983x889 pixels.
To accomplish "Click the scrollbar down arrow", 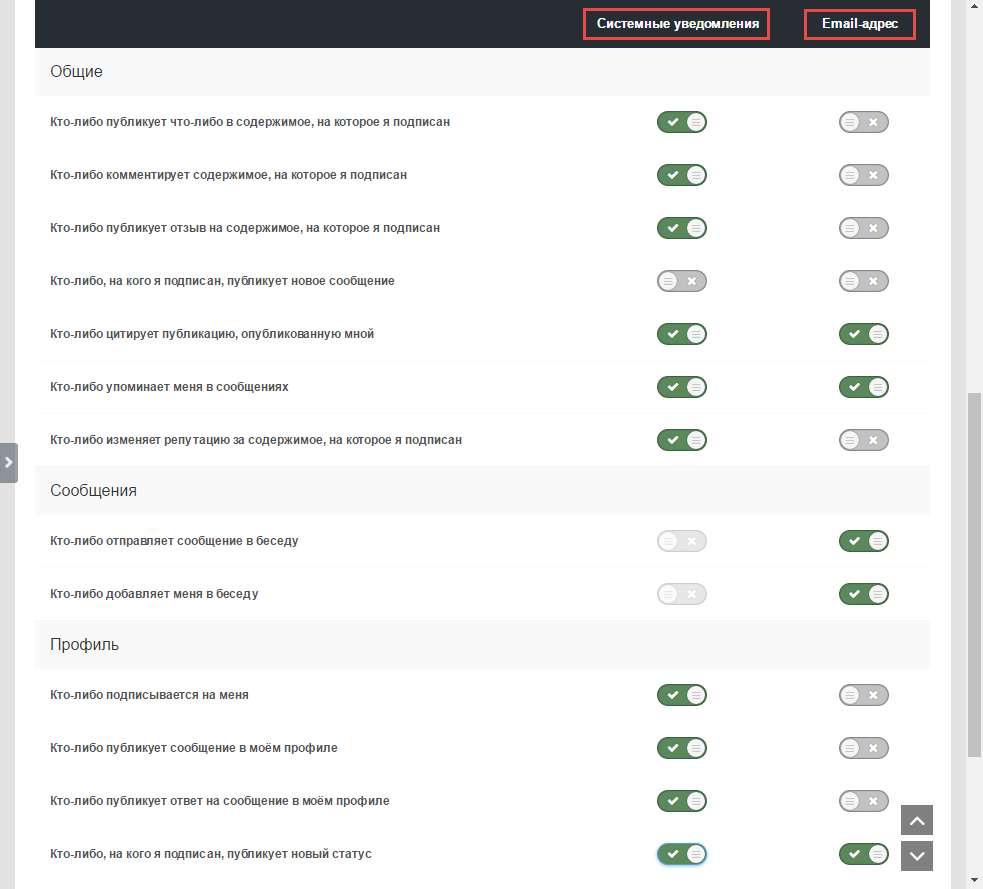I will pos(974,881).
